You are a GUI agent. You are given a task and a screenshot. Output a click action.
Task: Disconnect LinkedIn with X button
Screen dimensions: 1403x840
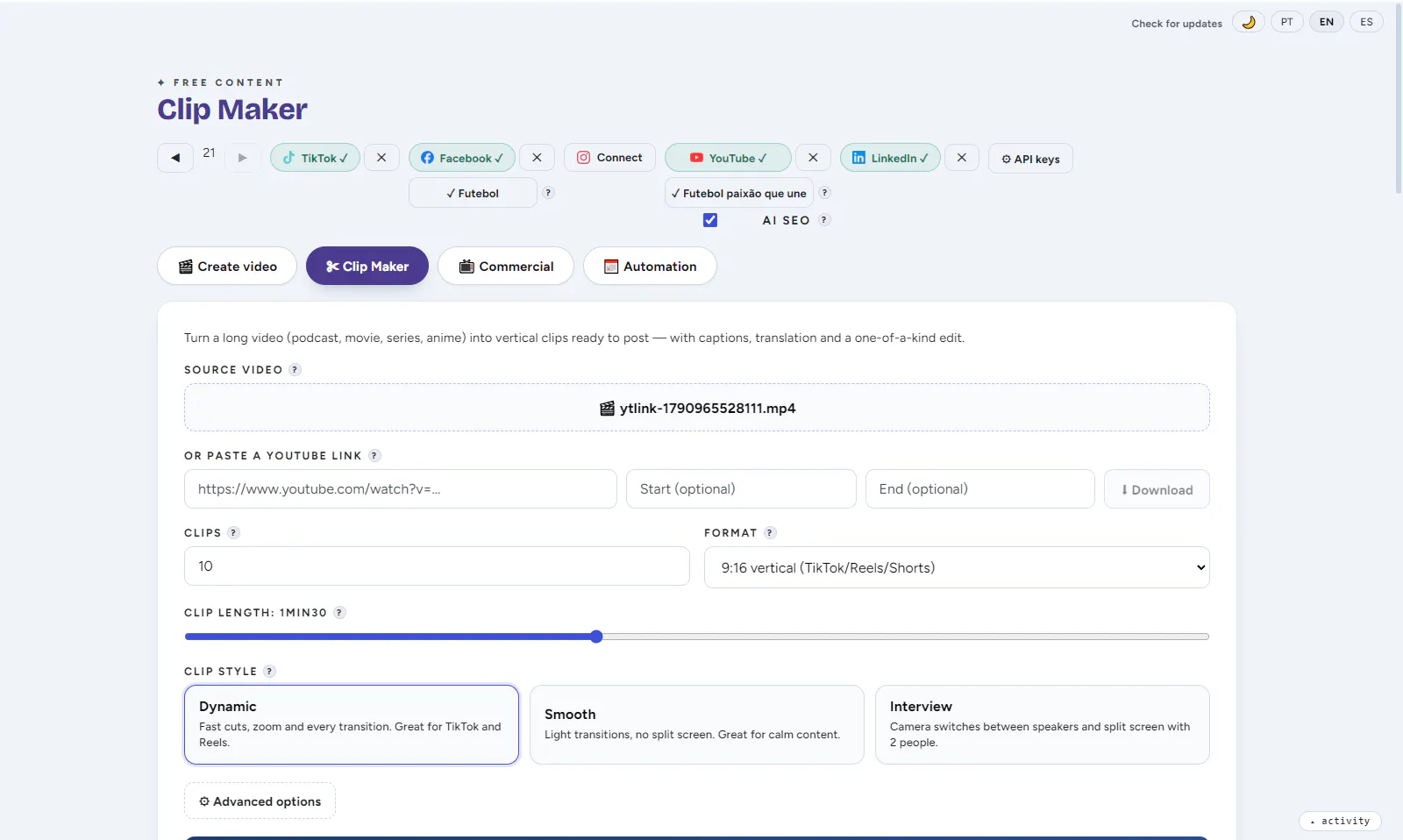tap(962, 158)
